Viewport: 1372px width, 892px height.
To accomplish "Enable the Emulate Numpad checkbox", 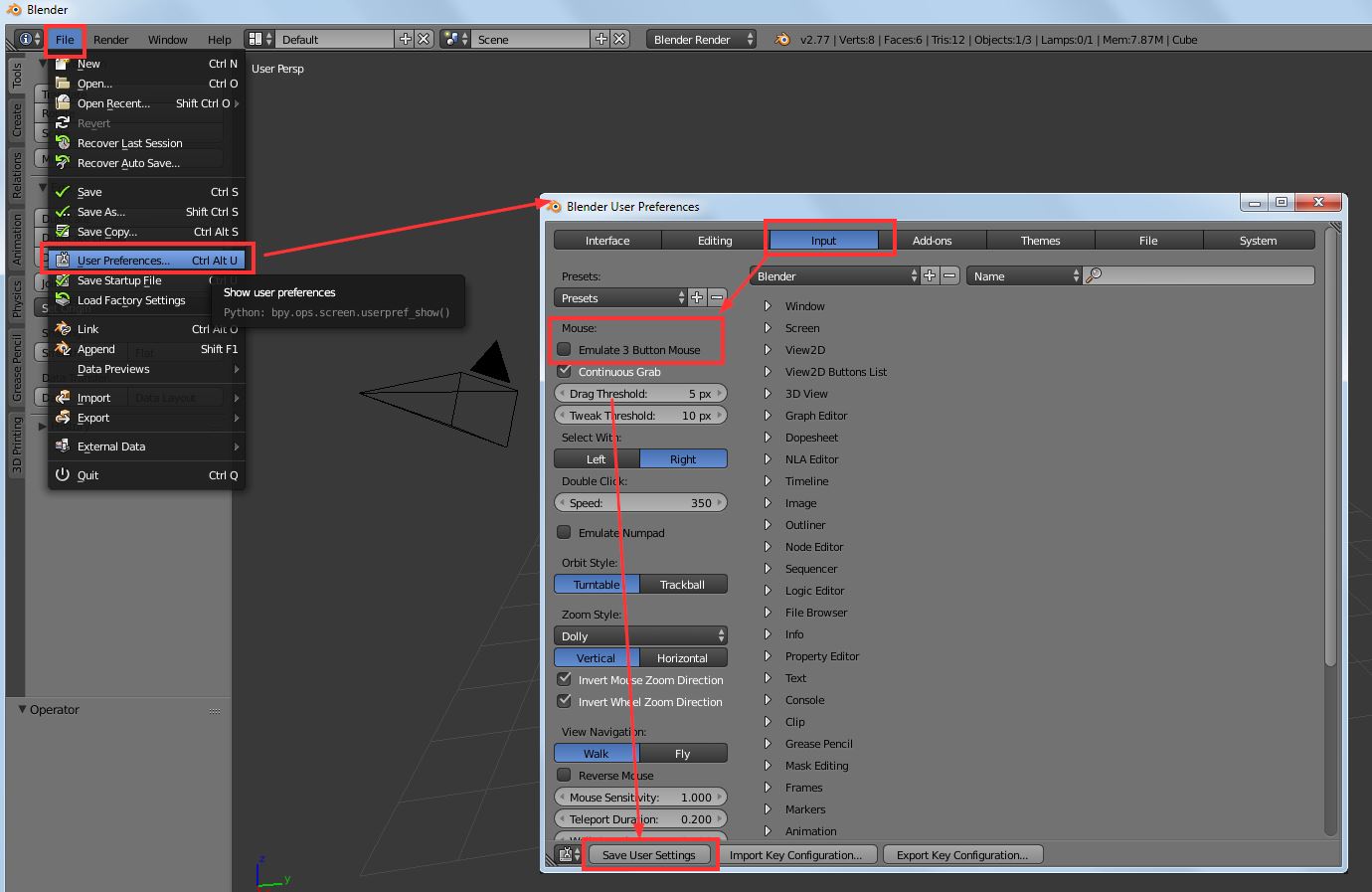I will pyautogui.click(x=564, y=532).
